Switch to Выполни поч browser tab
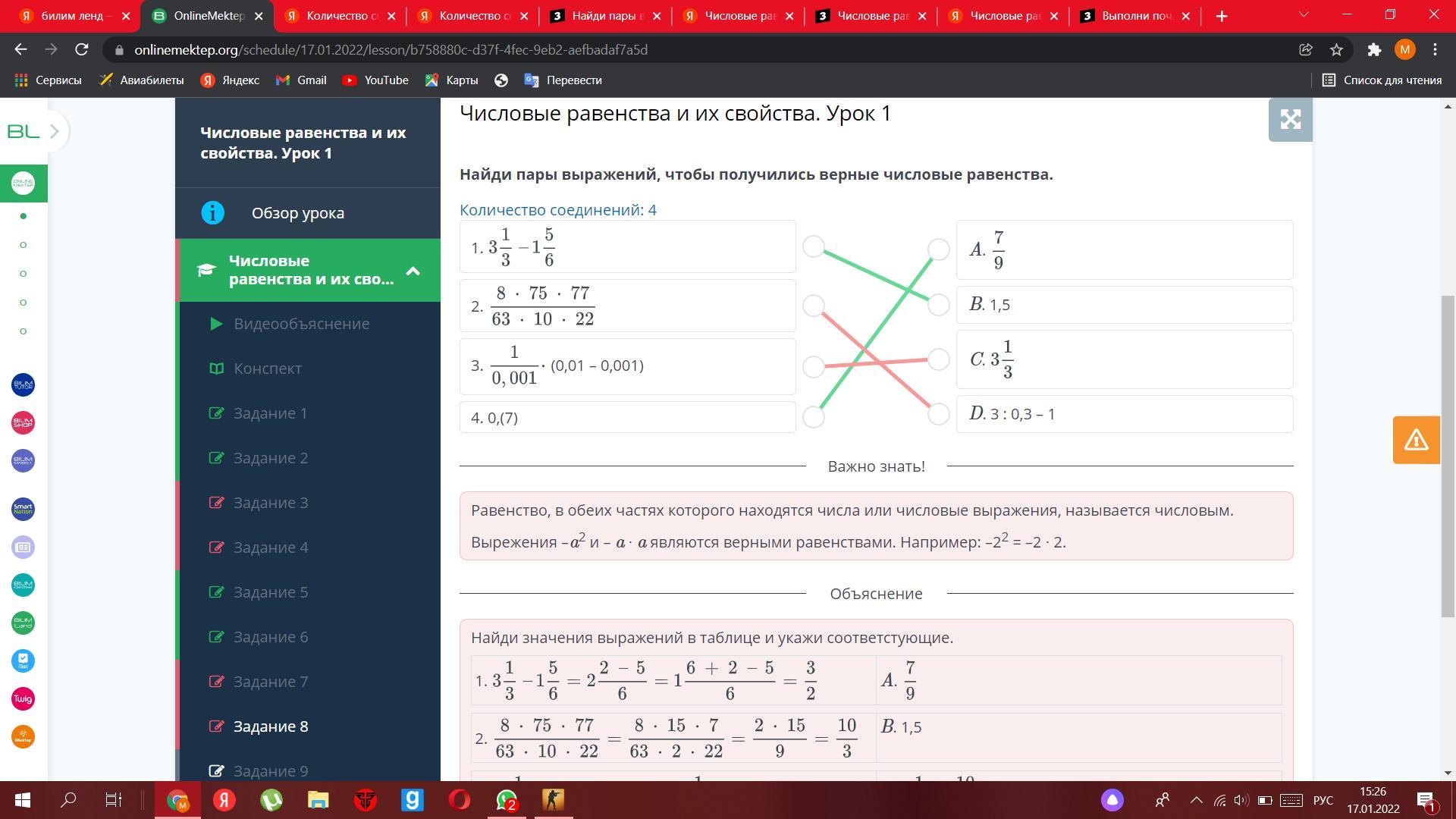 1135,16
